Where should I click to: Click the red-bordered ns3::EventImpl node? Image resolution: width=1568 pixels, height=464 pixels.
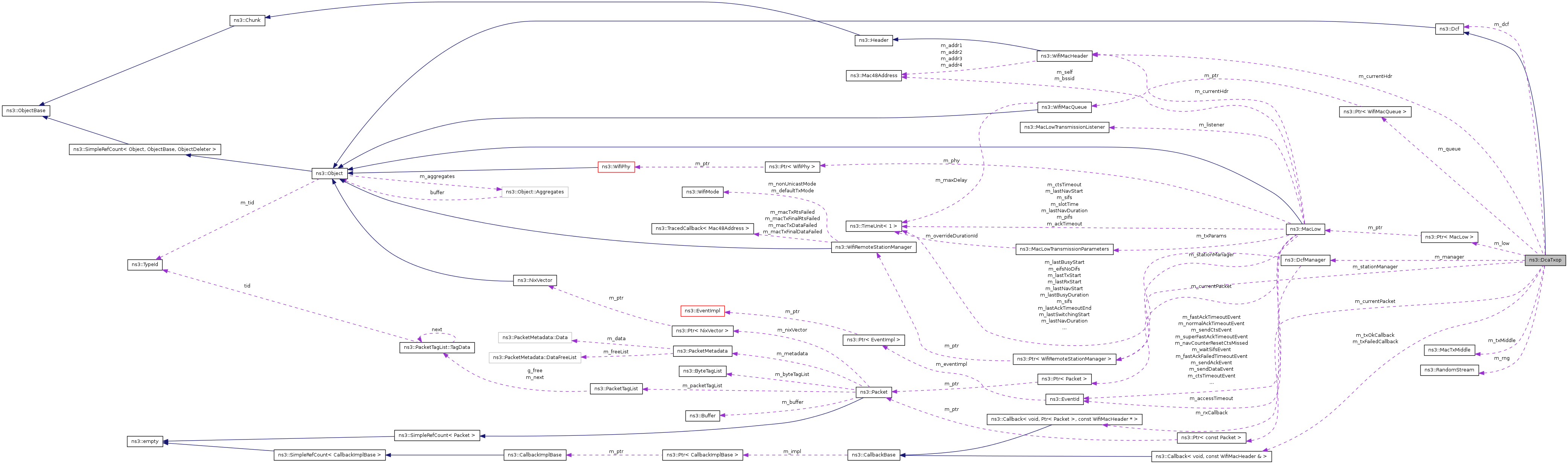pos(702,311)
